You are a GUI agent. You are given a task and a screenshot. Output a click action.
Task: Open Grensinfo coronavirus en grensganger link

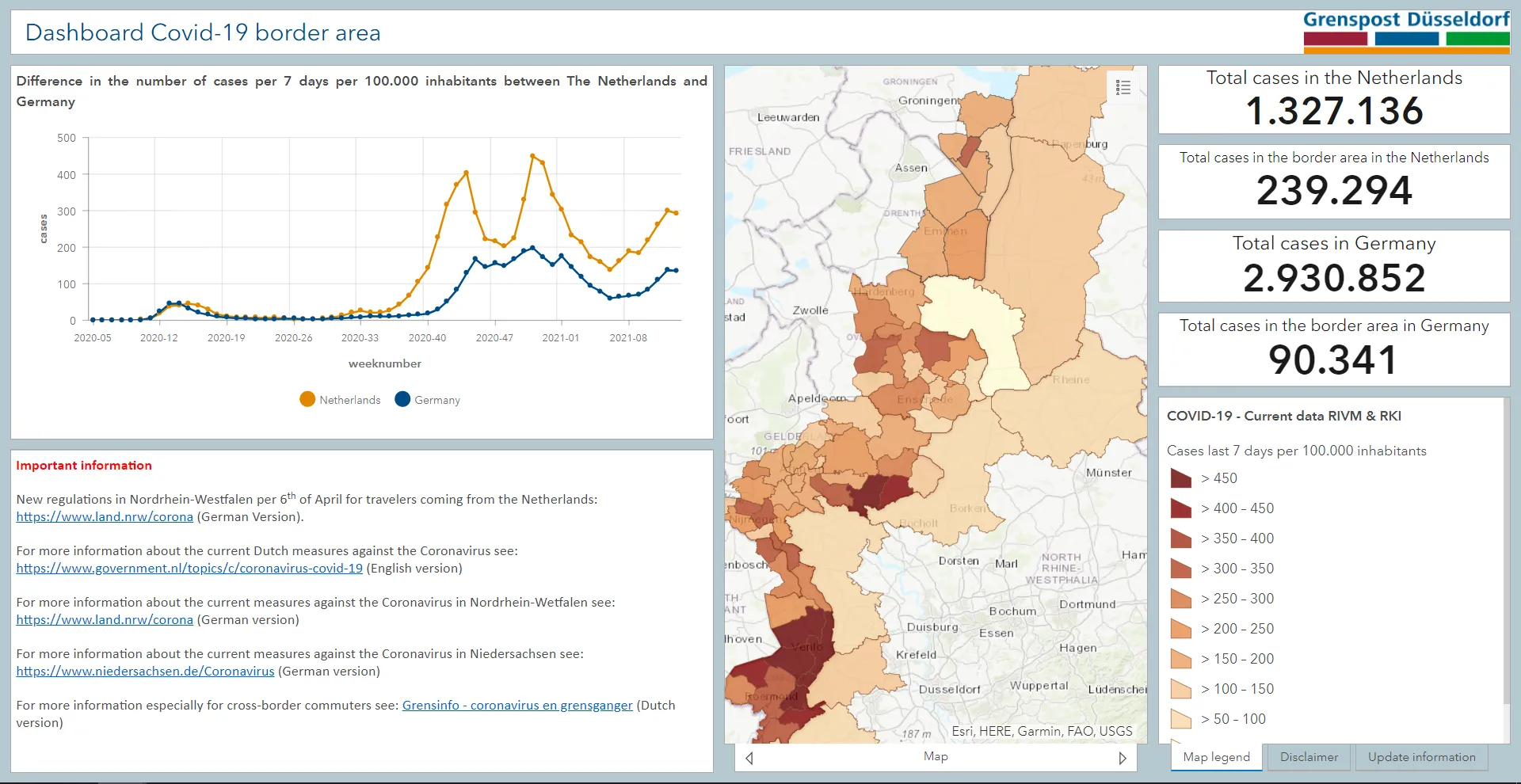coord(517,706)
